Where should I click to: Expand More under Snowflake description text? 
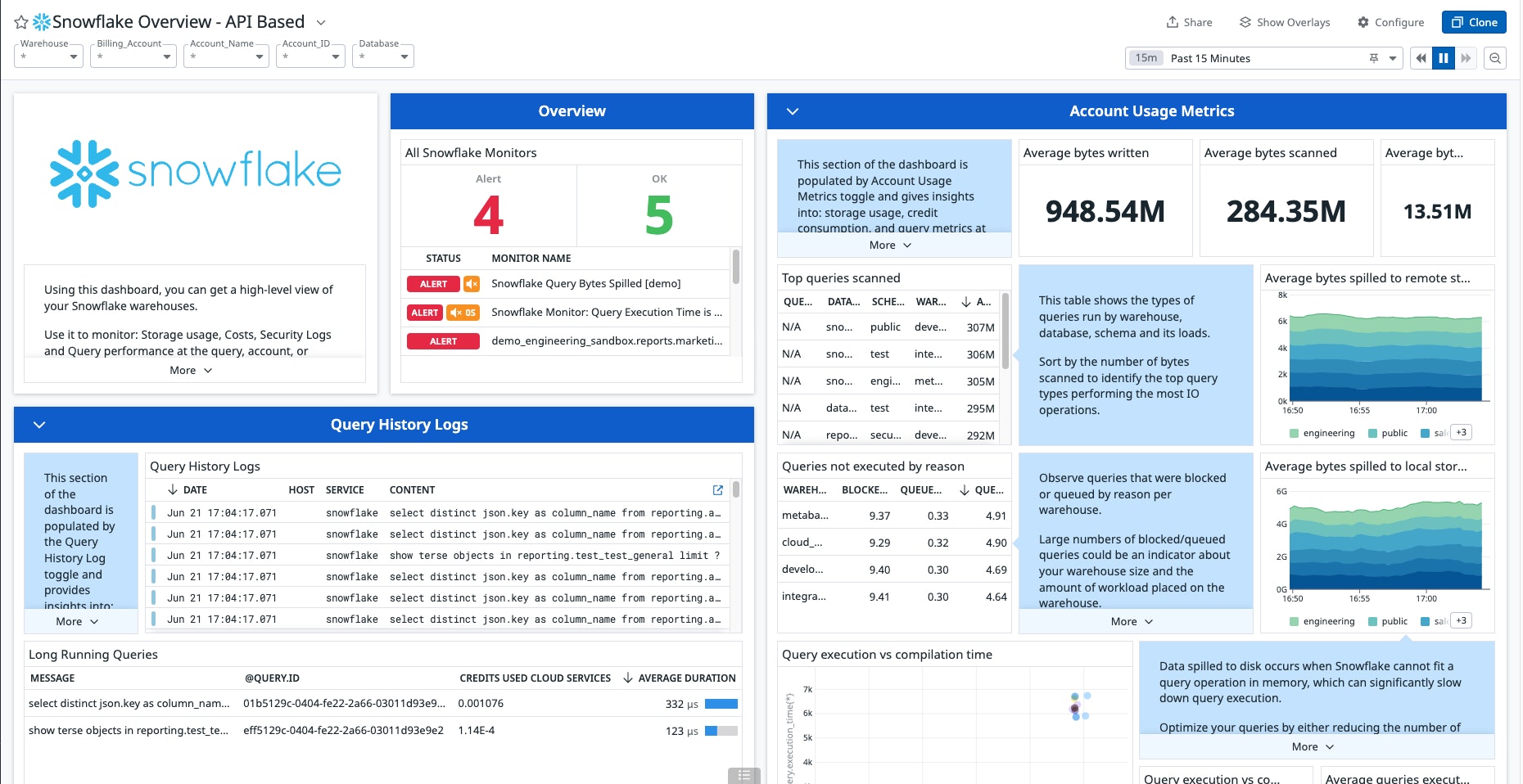tap(191, 371)
